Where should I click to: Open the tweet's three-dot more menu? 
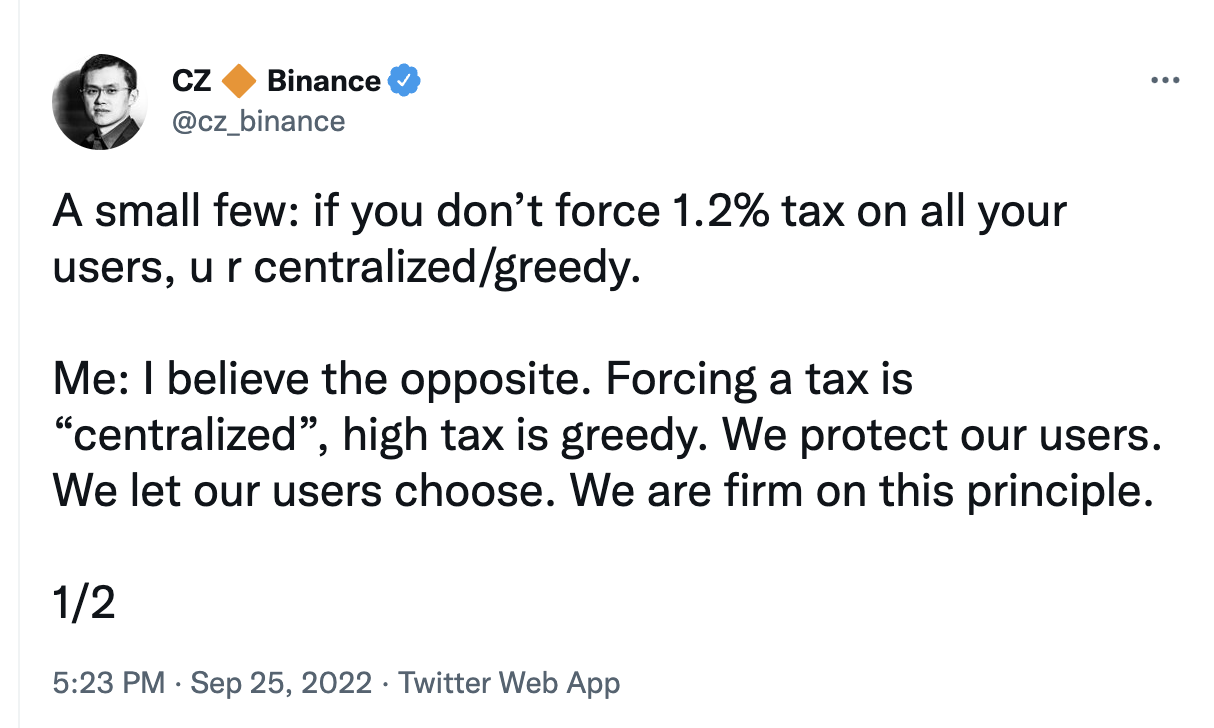1166,81
